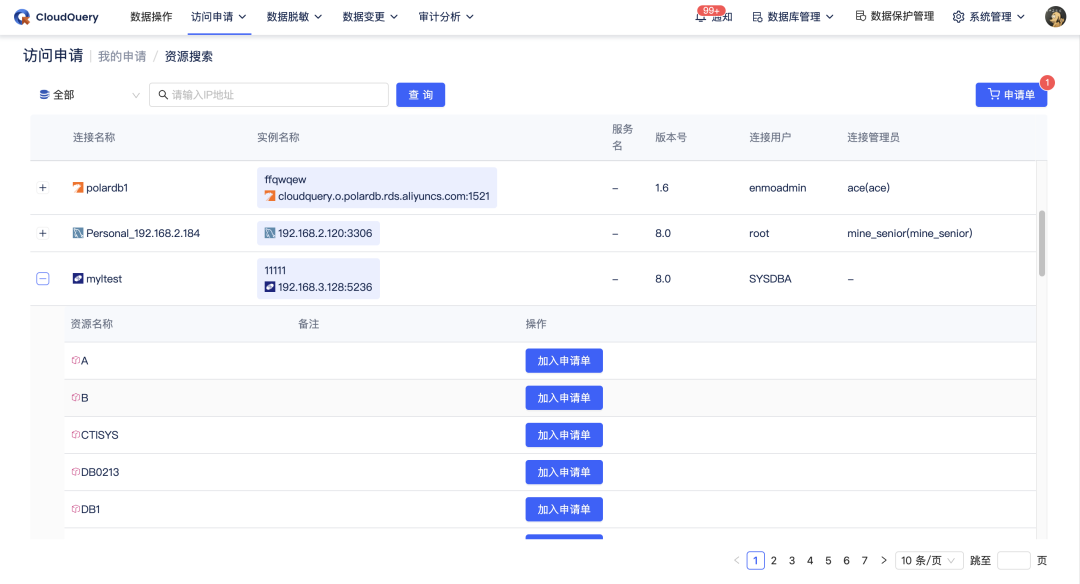Add CTISYS to 申请单

[x=564, y=435]
